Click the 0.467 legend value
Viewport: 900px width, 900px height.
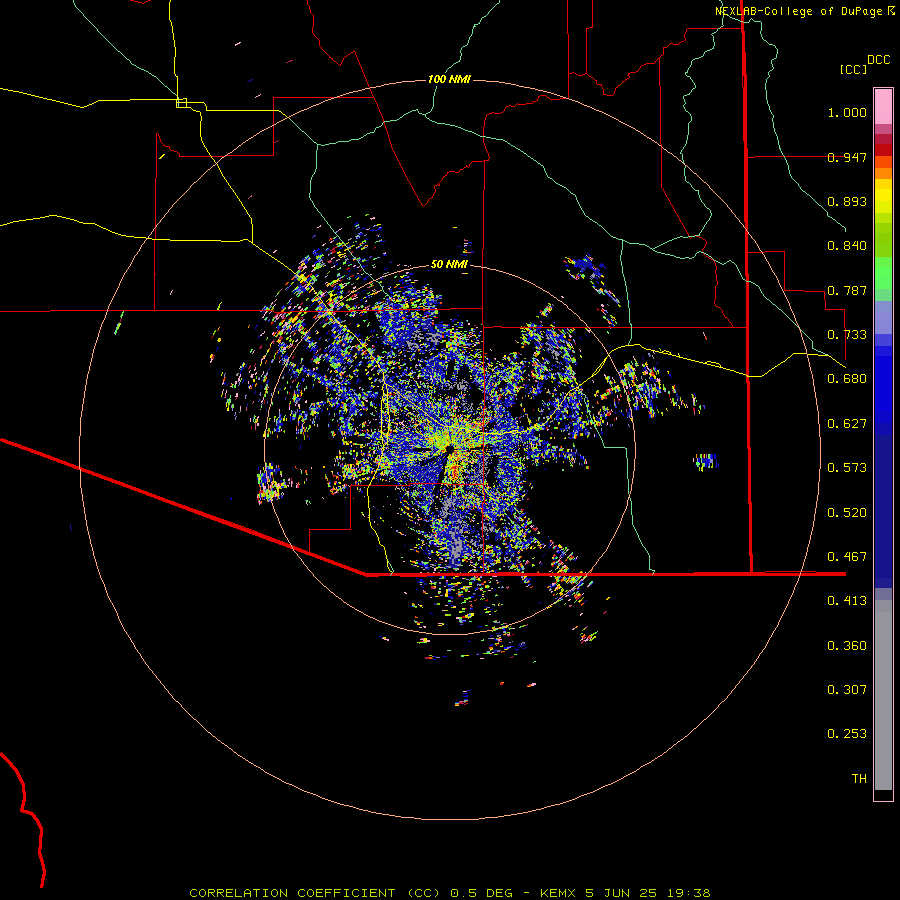point(847,557)
